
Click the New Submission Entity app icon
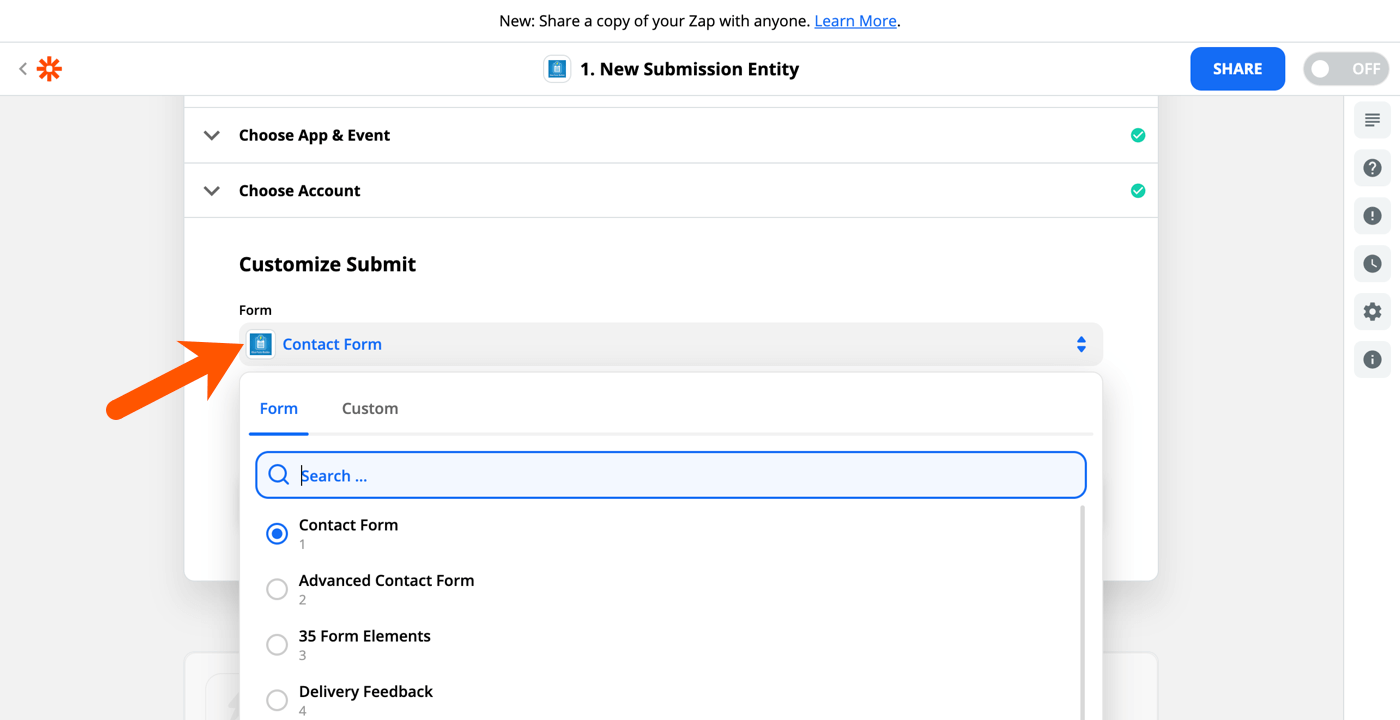point(556,68)
